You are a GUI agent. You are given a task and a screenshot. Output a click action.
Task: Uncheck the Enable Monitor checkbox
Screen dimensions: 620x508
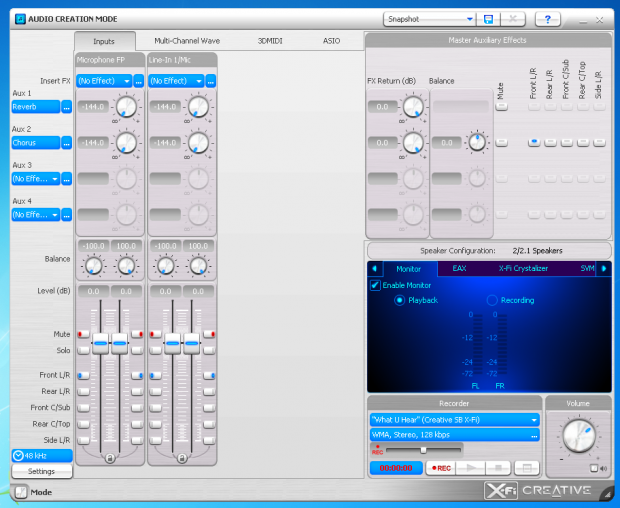coord(375,285)
